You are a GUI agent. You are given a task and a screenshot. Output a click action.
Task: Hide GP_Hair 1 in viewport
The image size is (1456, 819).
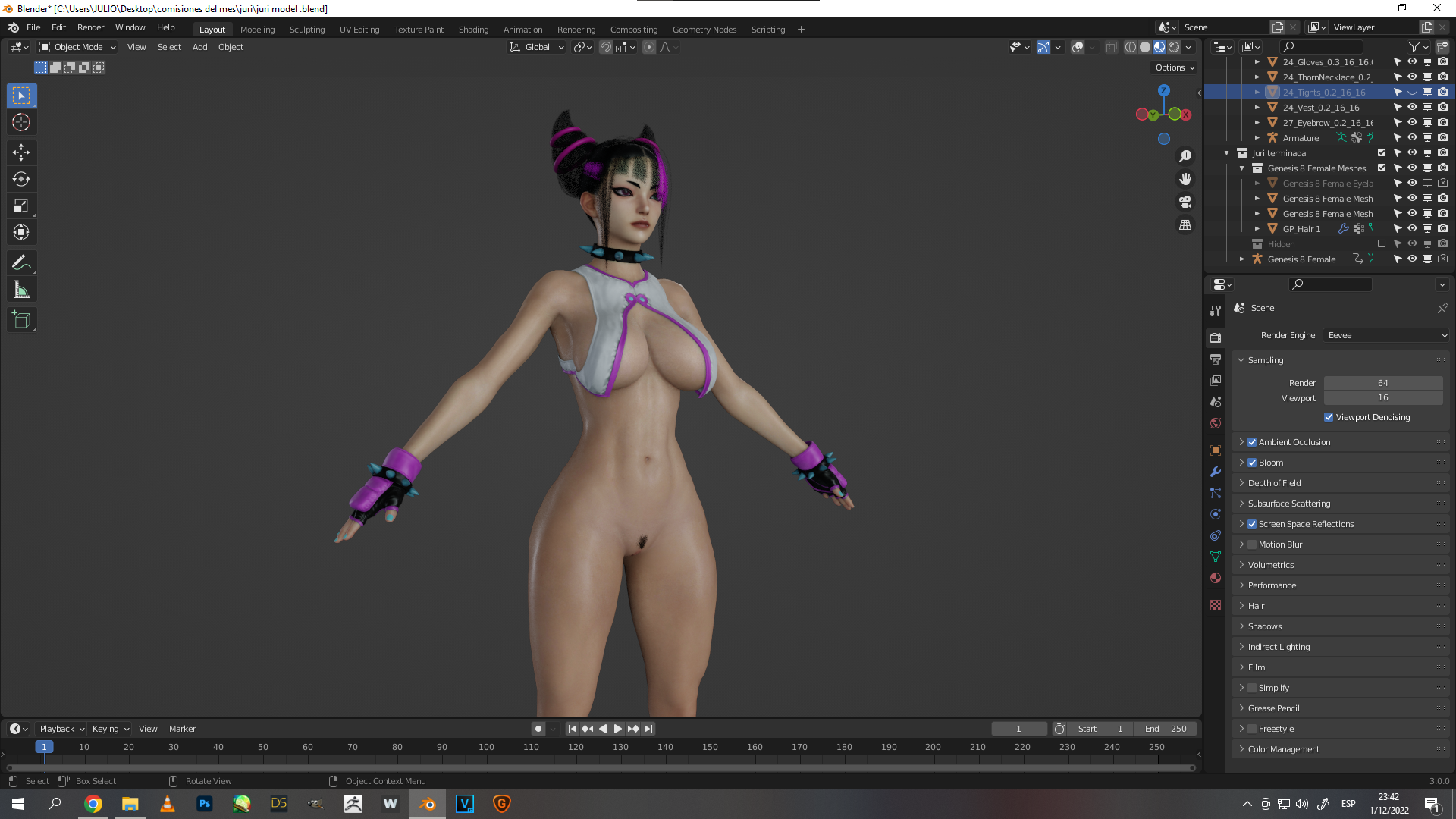point(1412,229)
